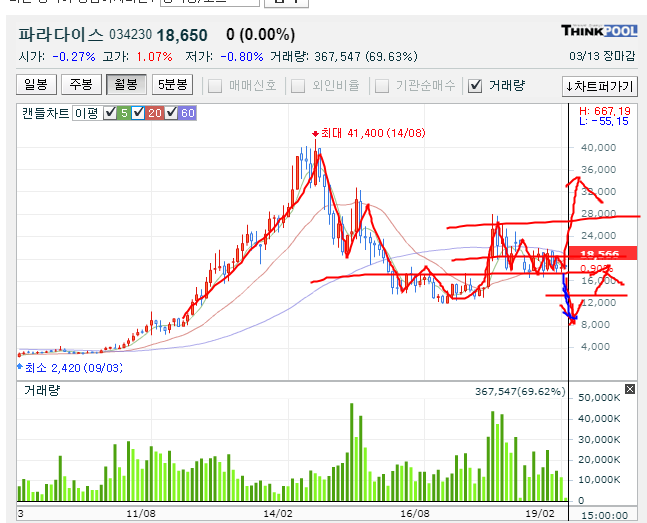Click the 03/13 장마감 status text
Image resolution: width=647 pixels, height=523 pixels.
tap(602, 56)
